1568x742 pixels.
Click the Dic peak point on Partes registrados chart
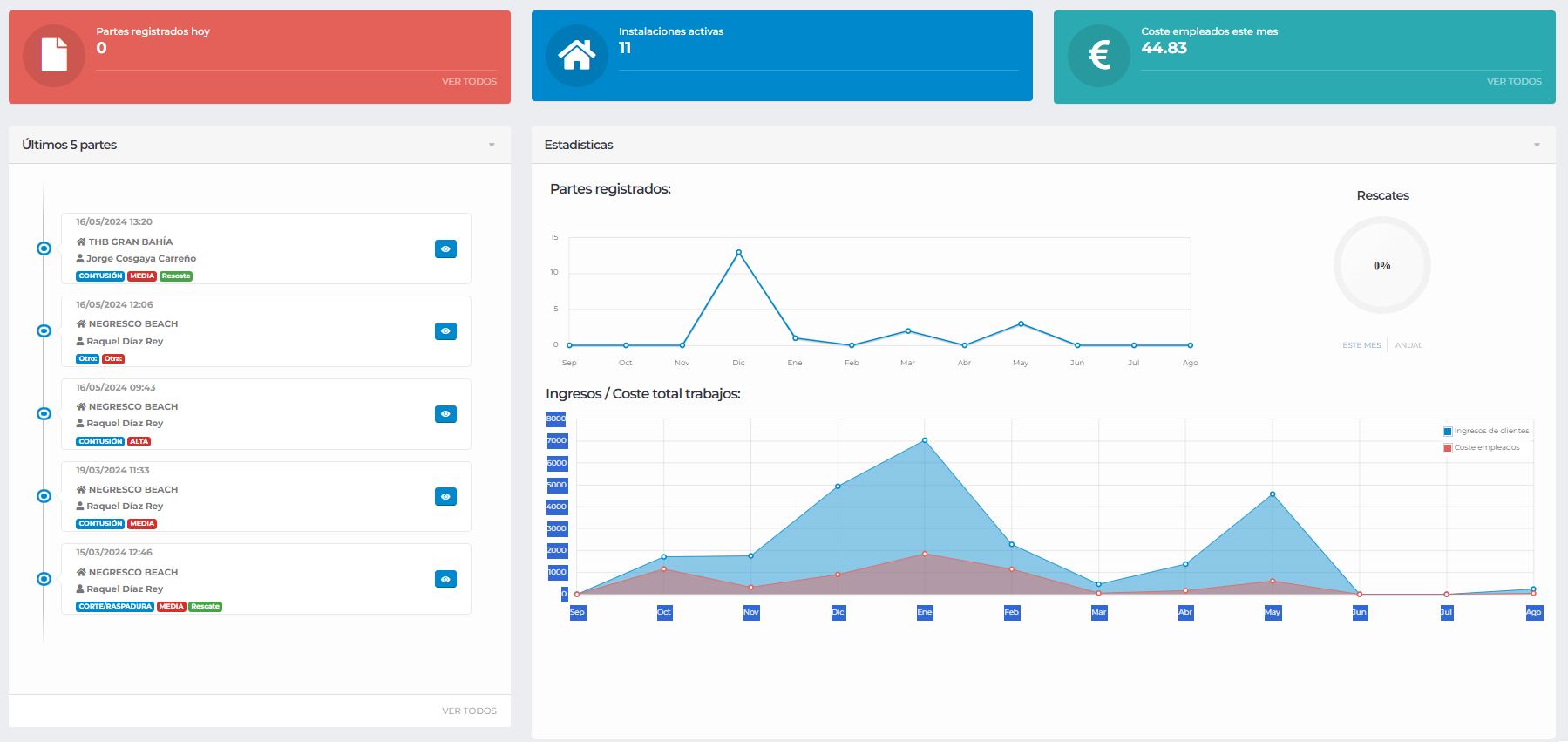[739, 253]
